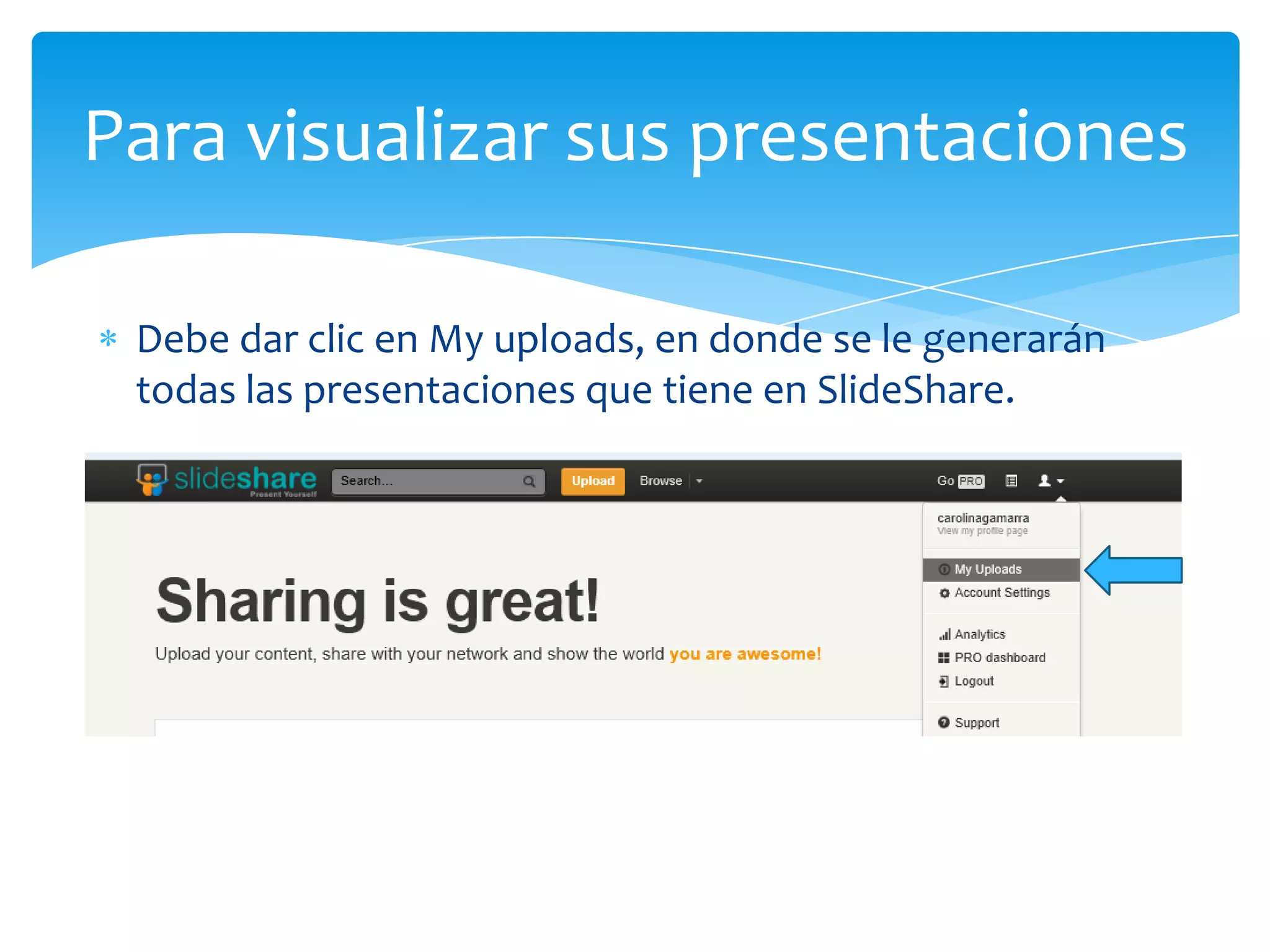Open the Browse menu
Viewport: 1270px width, 952px height.
[x=660, y=481]
